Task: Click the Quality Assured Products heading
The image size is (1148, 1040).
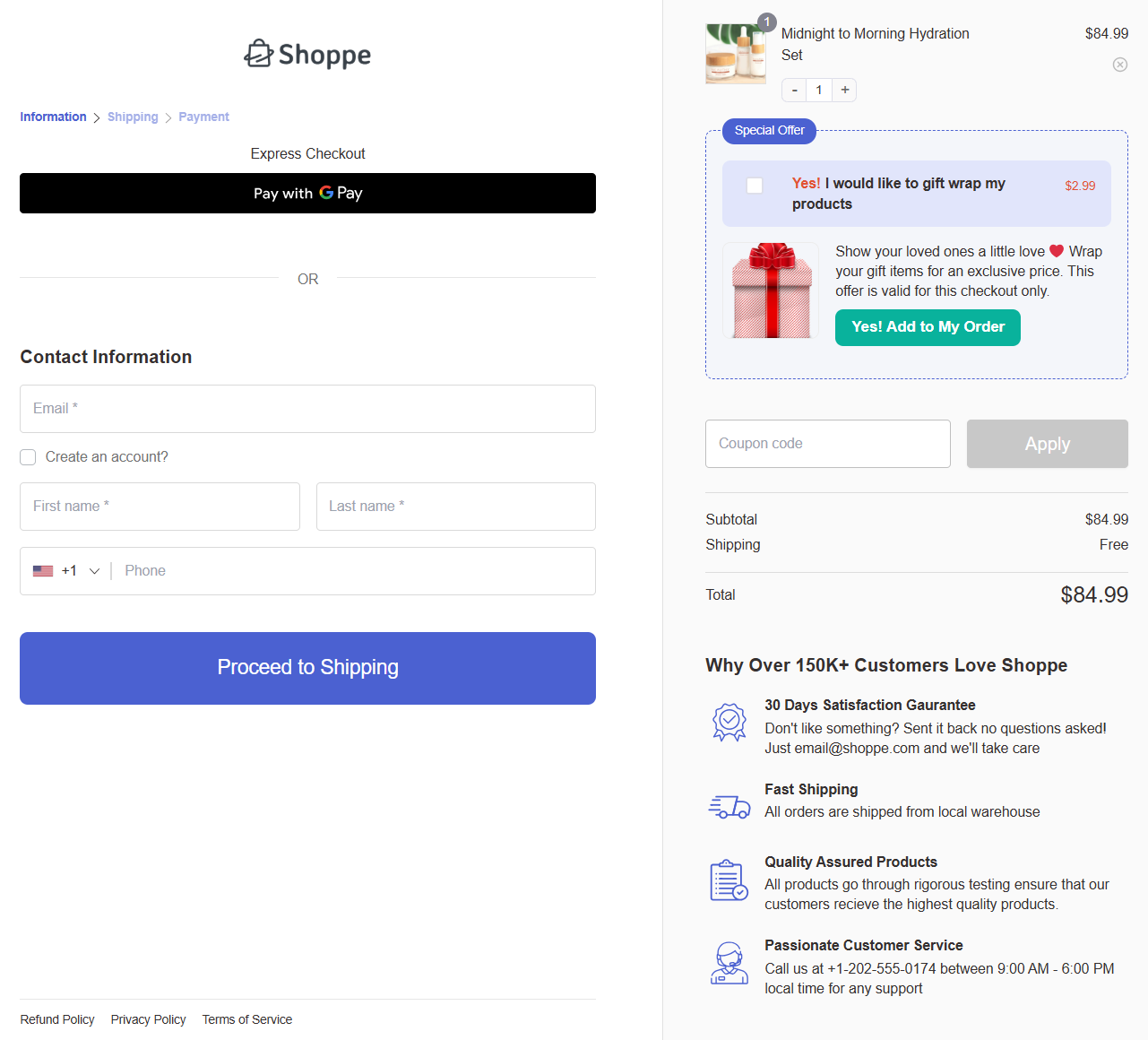Action: (850, 862)
